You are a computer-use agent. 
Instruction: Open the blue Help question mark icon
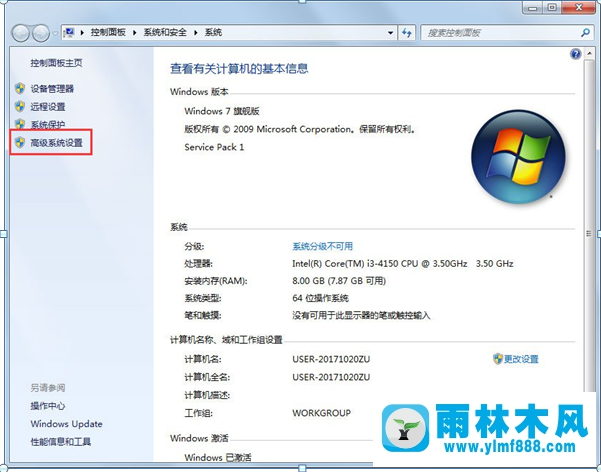coord(575,54)
